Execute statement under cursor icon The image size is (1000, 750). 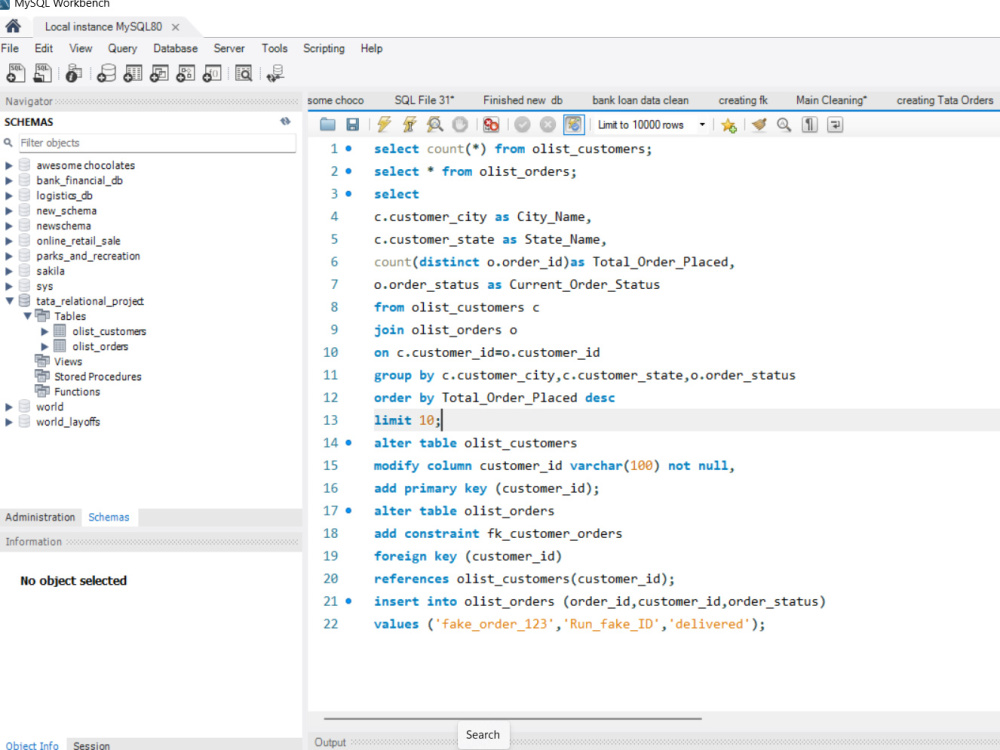409,124
